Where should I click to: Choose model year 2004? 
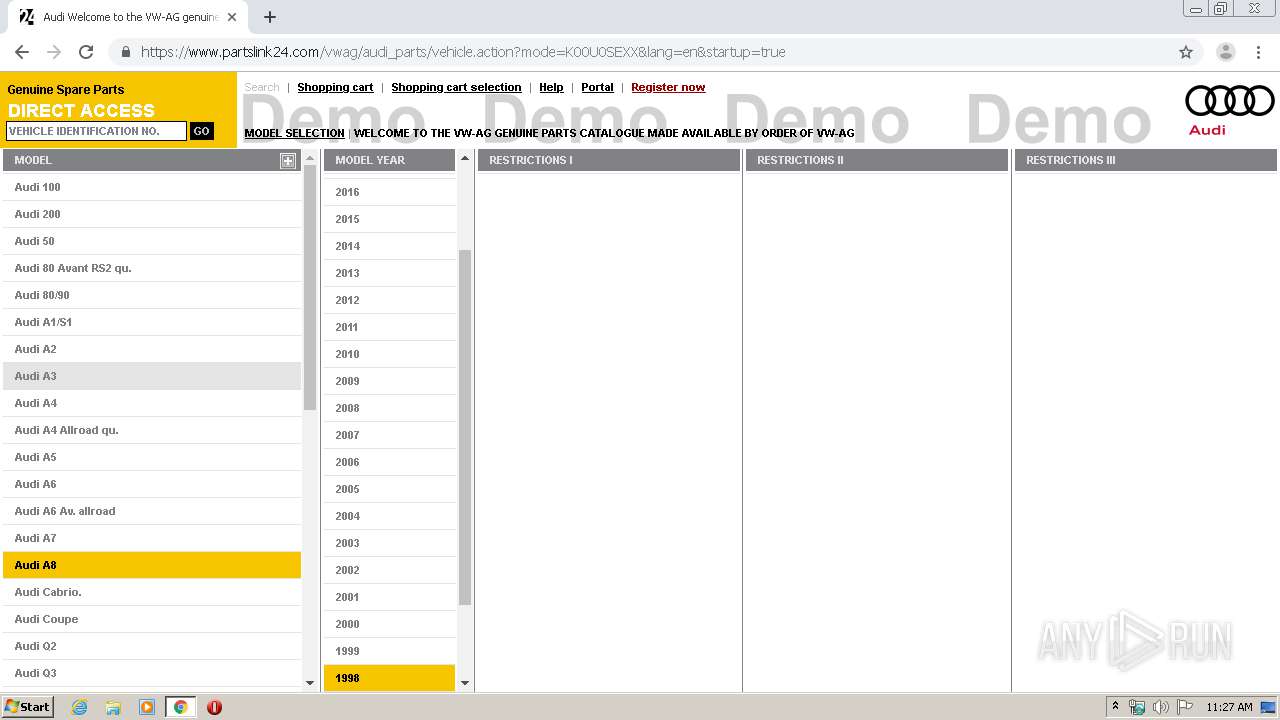coord(390,516)
